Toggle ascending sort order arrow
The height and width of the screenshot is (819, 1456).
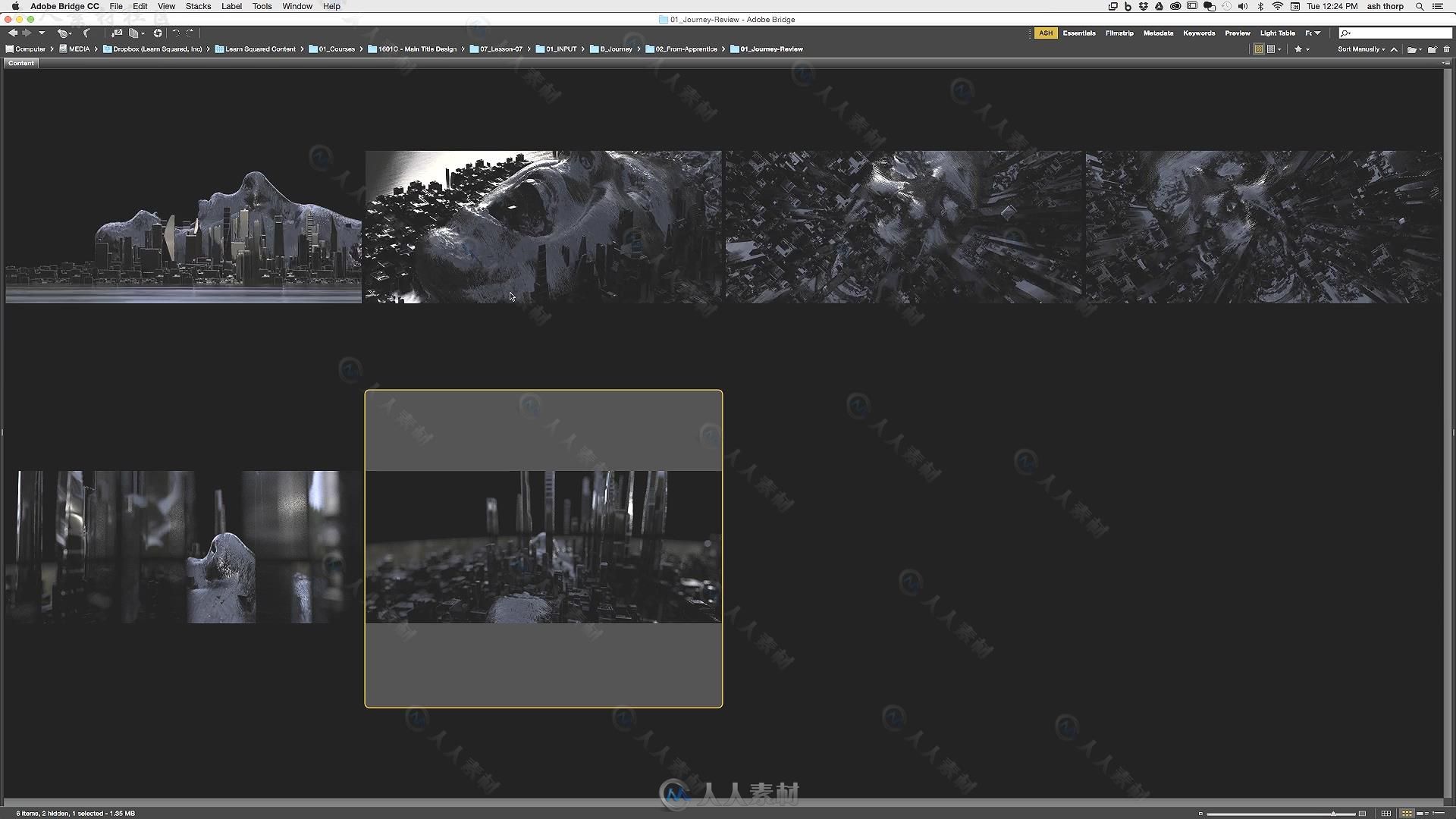[1394, 49]
